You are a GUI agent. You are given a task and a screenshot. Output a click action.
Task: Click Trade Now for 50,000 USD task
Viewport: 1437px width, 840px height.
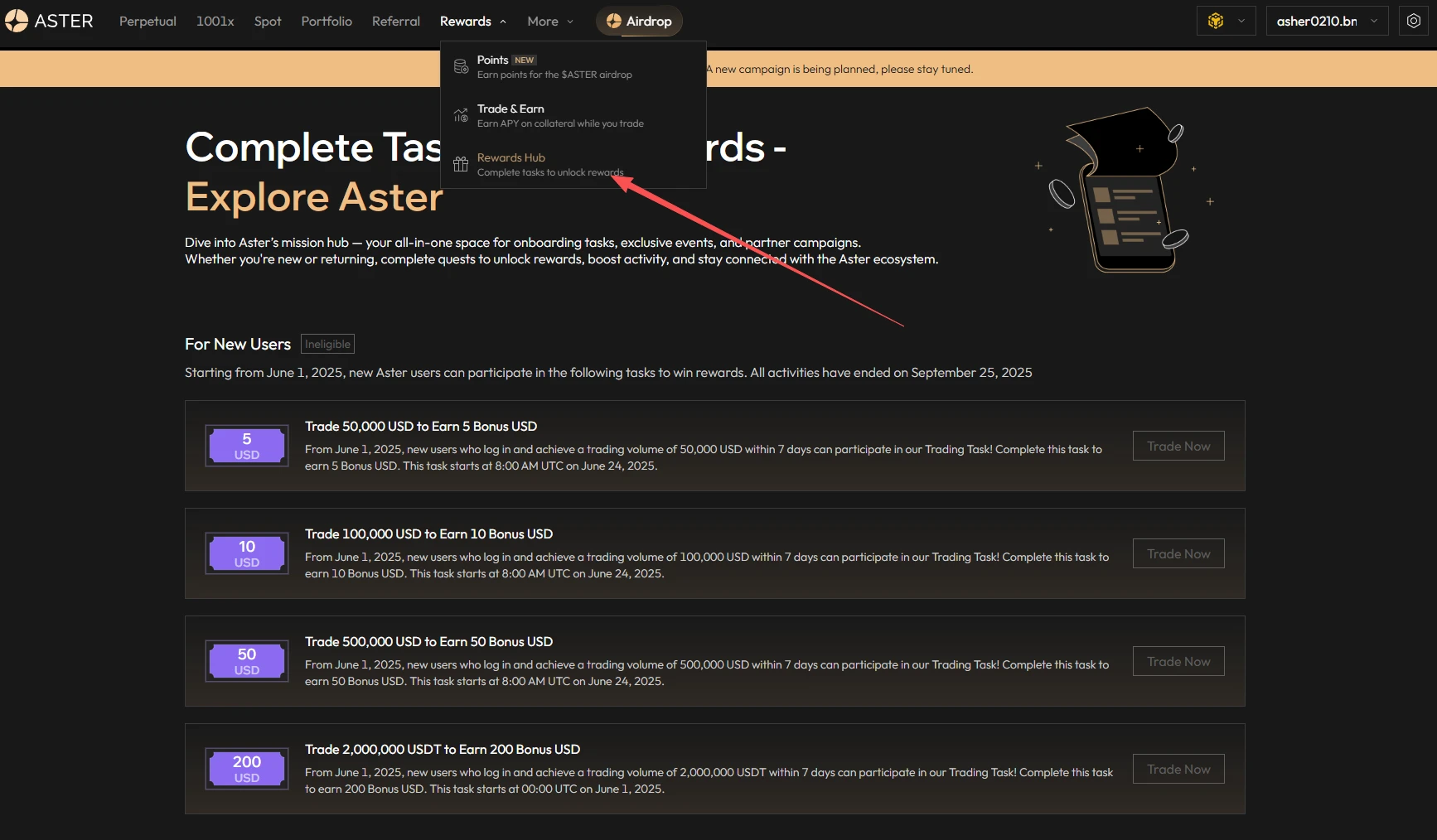pyautogui.click(x=1178, y=446)
